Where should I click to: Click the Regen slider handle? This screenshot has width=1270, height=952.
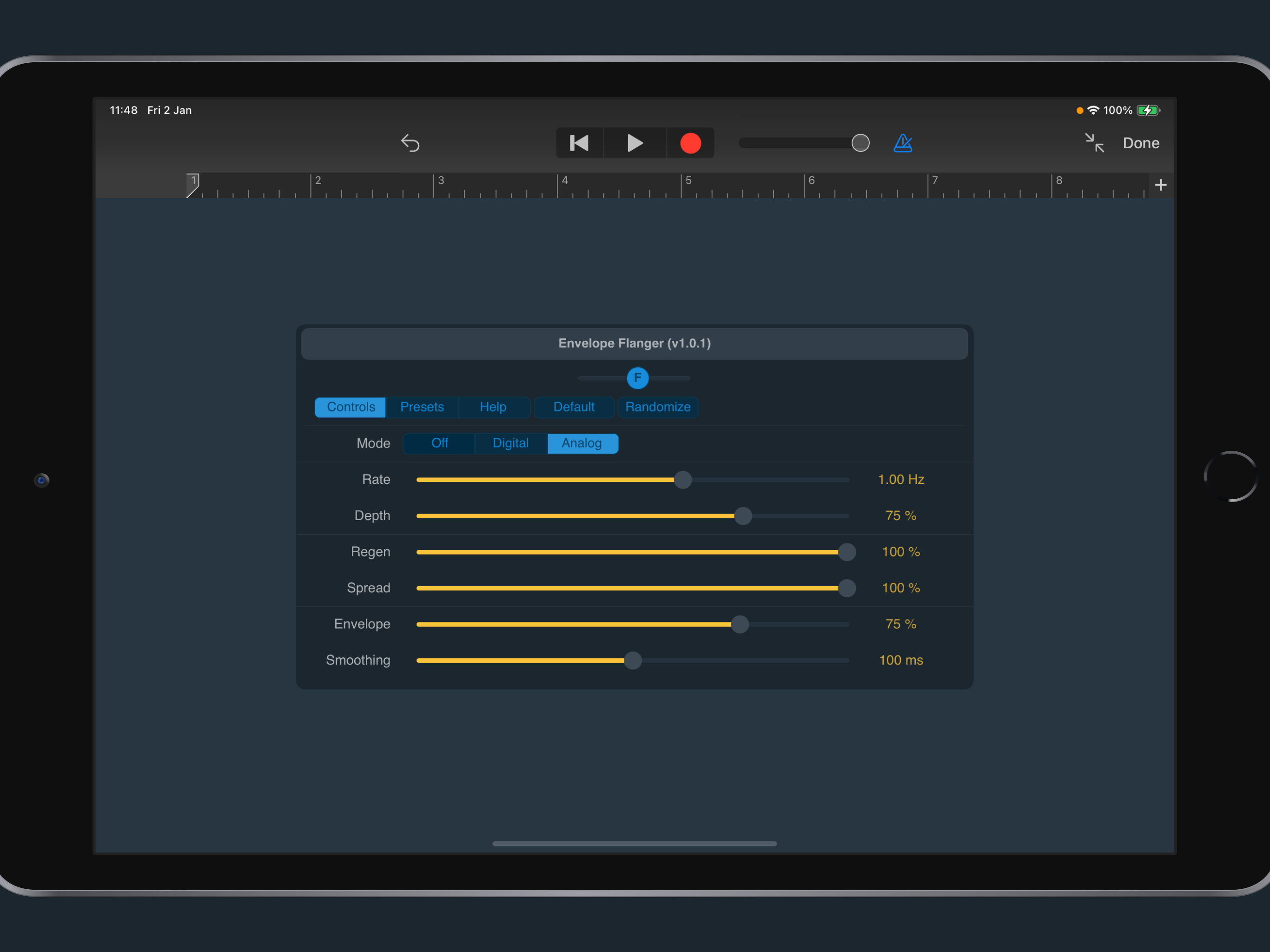[x=847, y=552]
